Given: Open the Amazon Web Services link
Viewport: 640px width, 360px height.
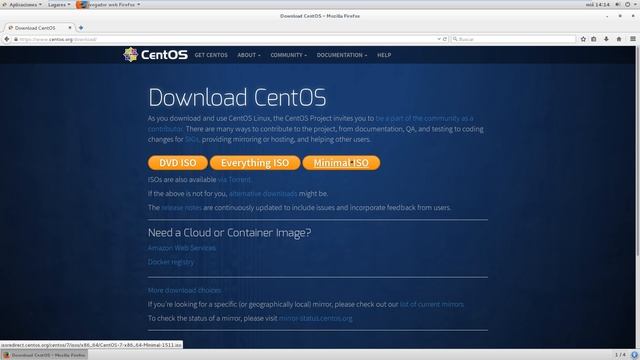Looking at the screenshot, I should pos(182,248).
